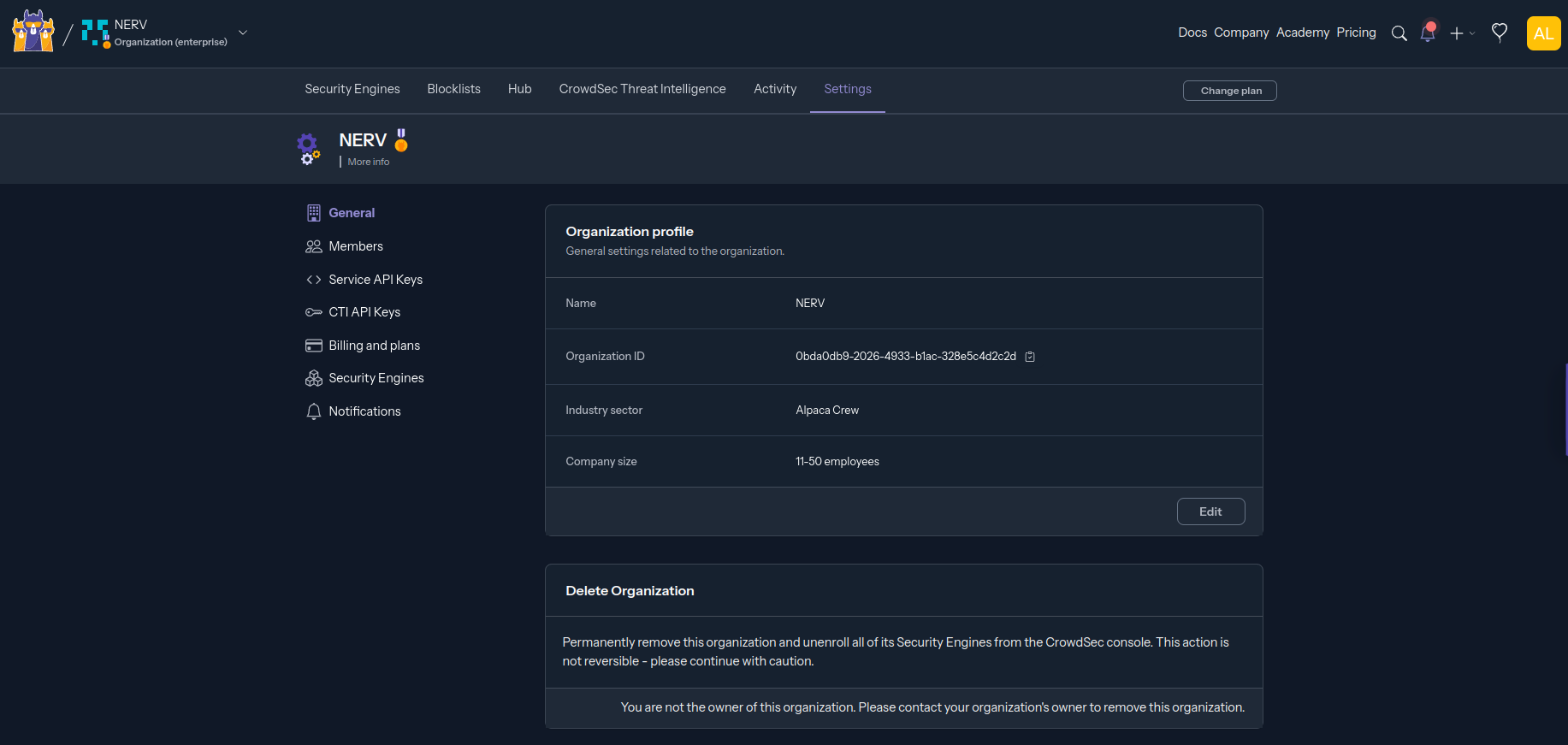
Task: Click the NERV organization logo icon
Action: pyautogui.click(x=95, y=33)
